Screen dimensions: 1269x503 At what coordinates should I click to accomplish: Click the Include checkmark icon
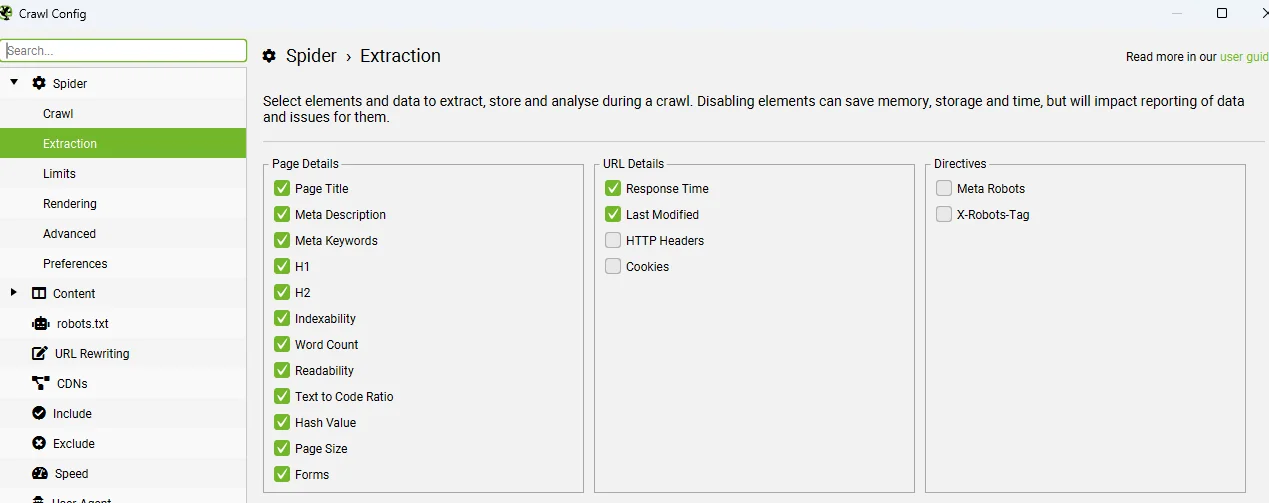tap(39, 413)
